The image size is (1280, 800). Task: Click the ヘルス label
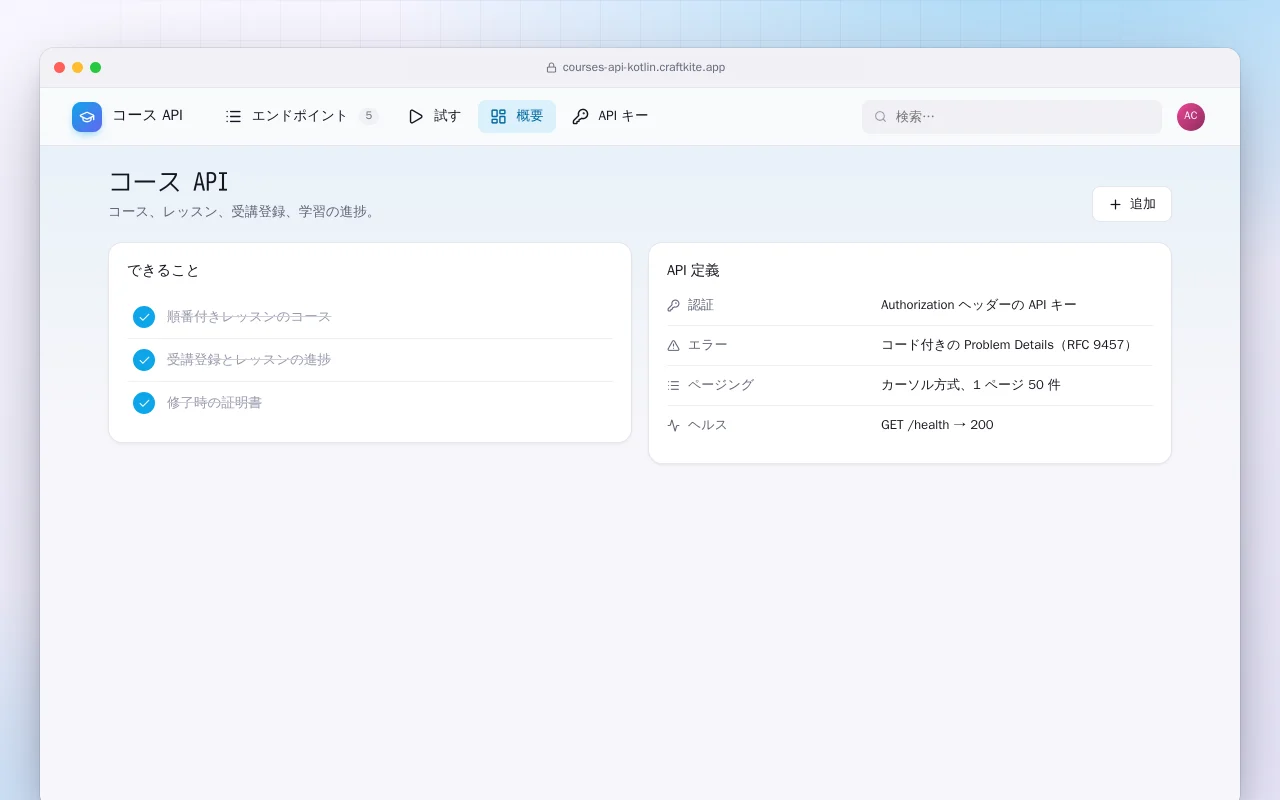[x=708, y=425]
